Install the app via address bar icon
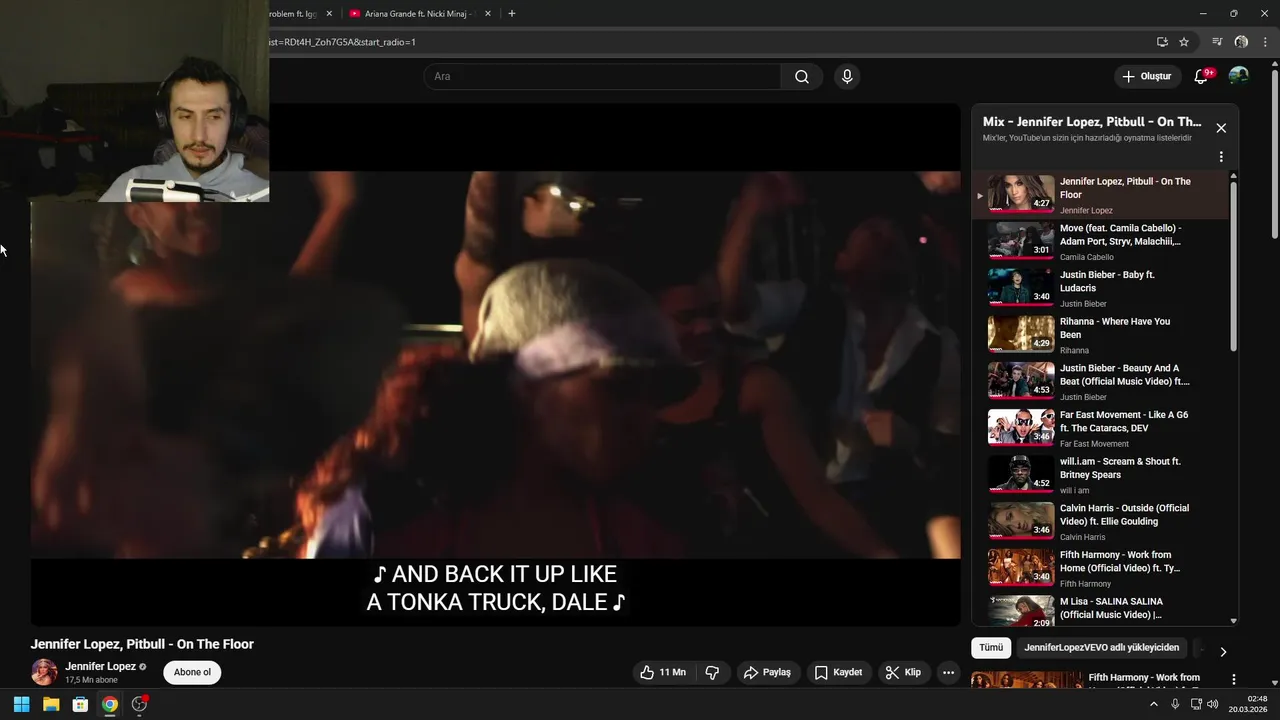The image size is (1280, 720). tap(1162, 42)
